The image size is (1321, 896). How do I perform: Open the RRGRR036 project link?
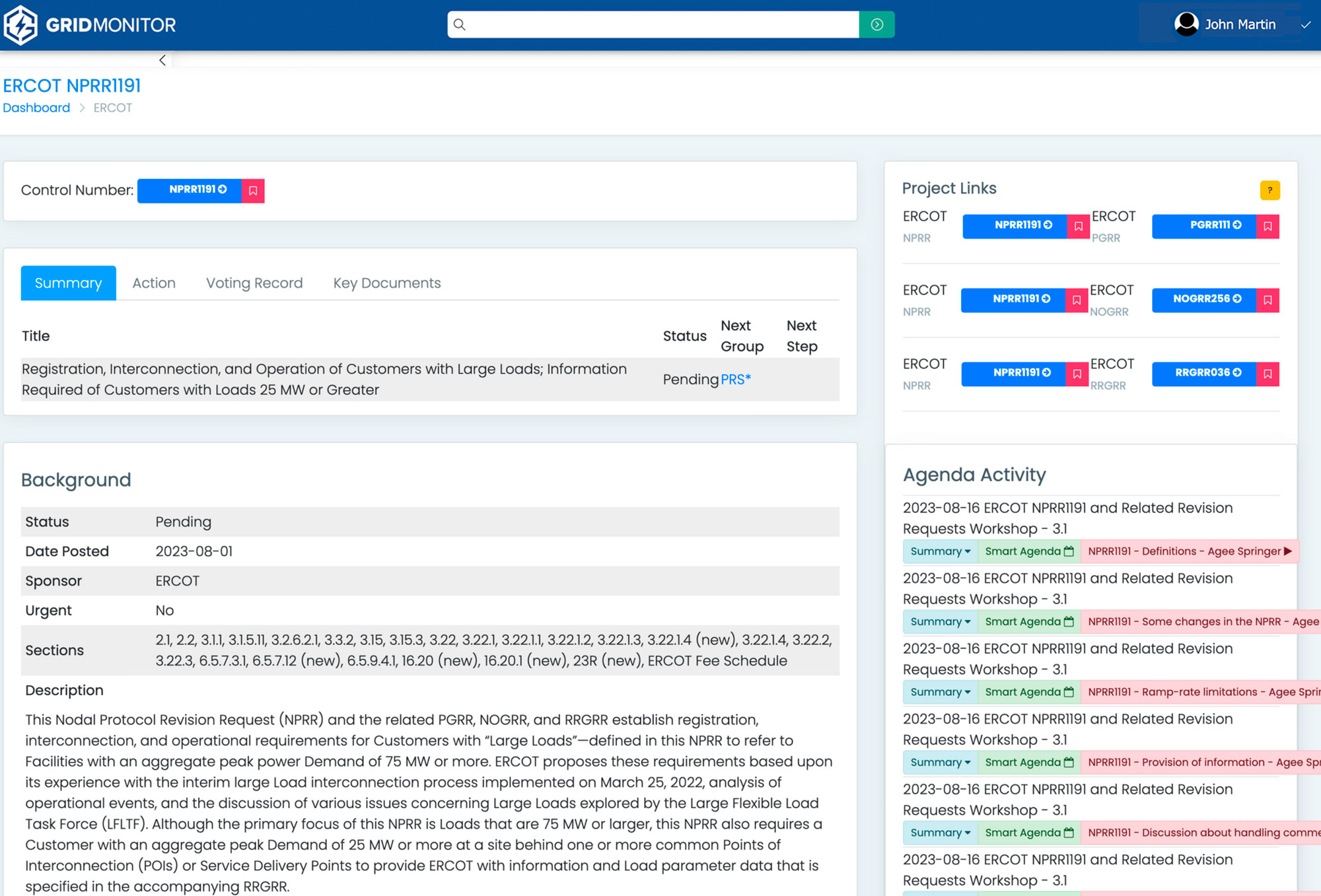point(1205,374)
